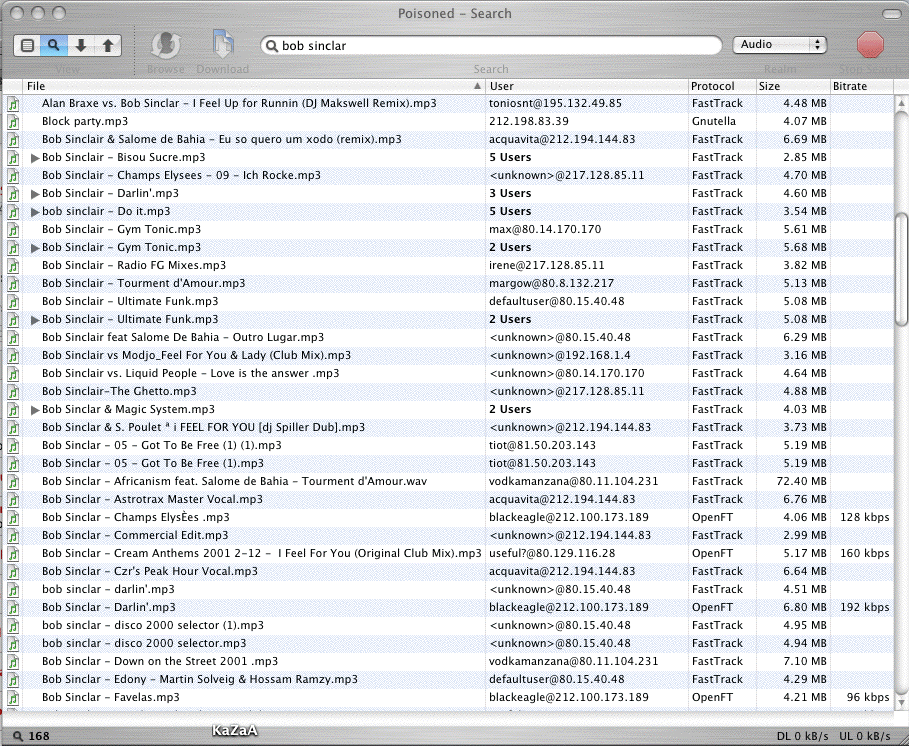909x746 pixels.
Task: Click the vertical scrollbar thumb of results
Action: (901, 270)
